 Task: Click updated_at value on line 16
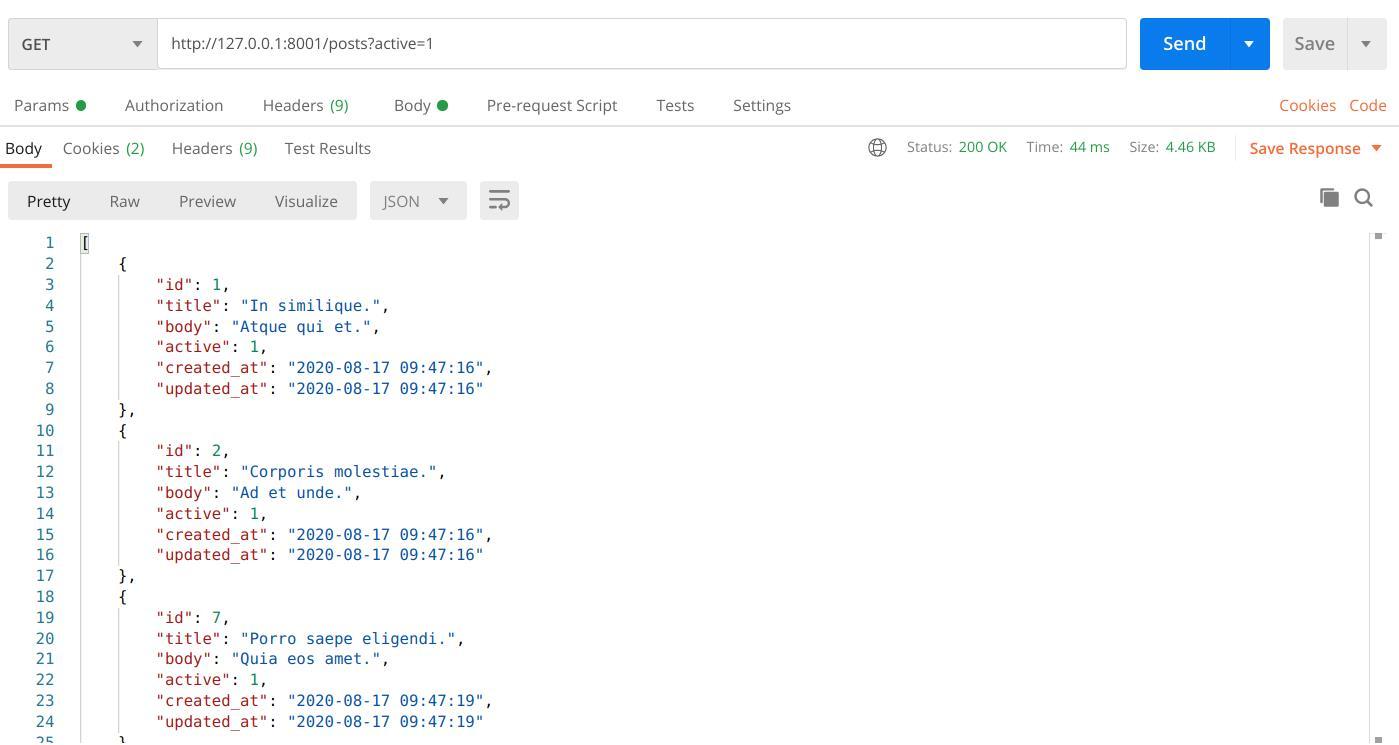click(385, 554)
